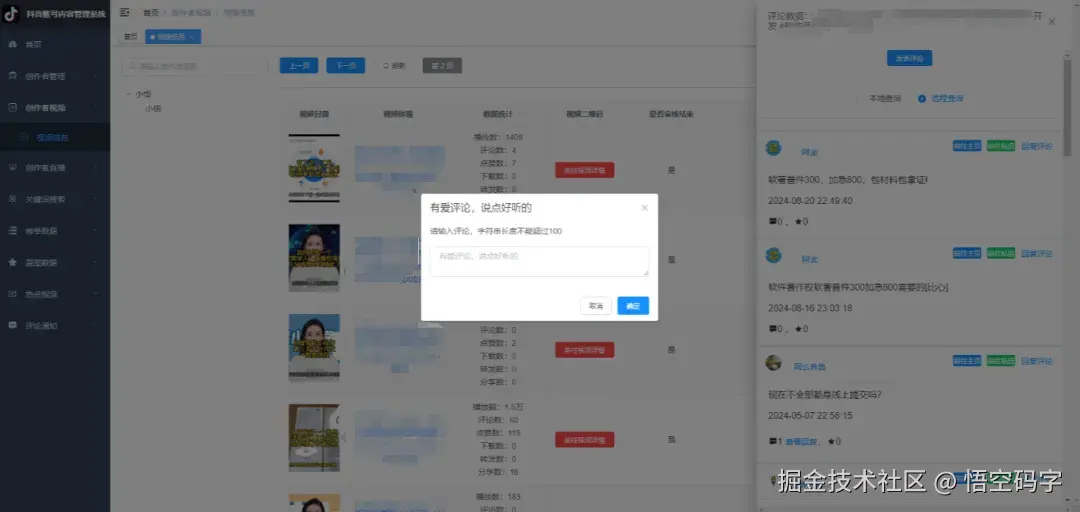Image resolution: width=1080 pixels, height=512 pixels.
Task: Click green tag button on 2024-08-20 comment
Action: [x=1000, y=146]
